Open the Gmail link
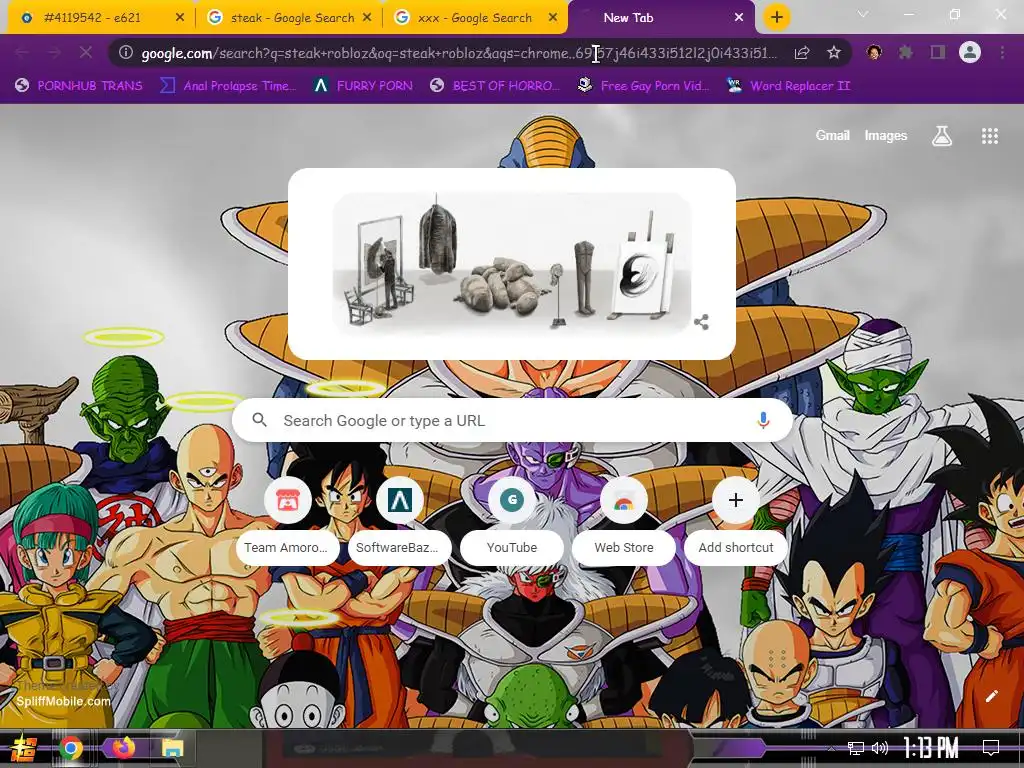This screenshot has height=768, width=1024. (833, 135)
